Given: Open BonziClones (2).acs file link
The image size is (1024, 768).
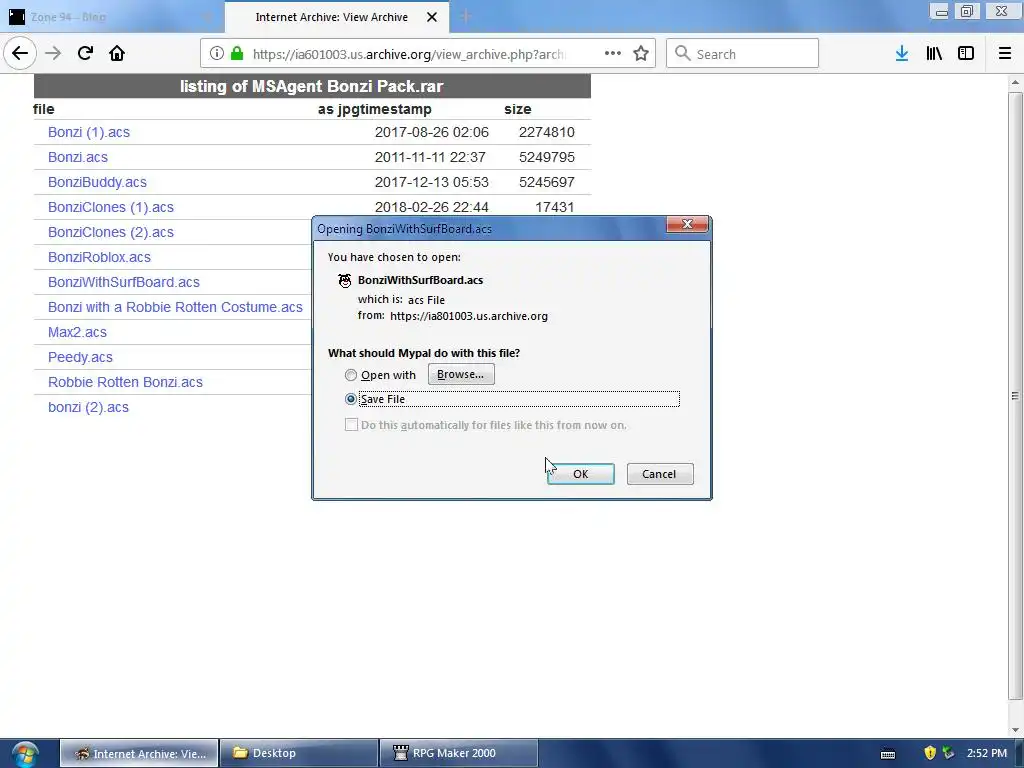Looking at the screenshot, I should point(111,232).
